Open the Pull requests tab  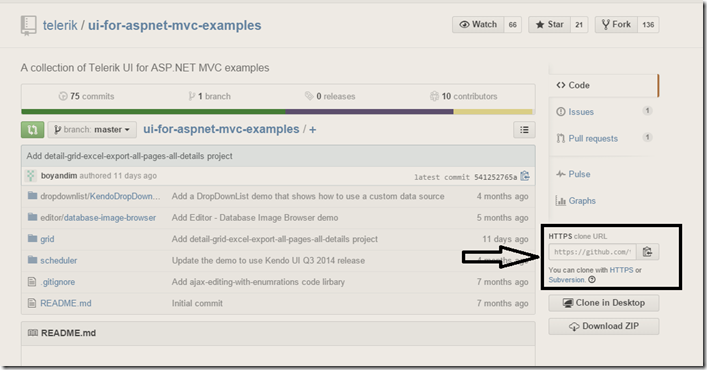click(x=593, y=138)
